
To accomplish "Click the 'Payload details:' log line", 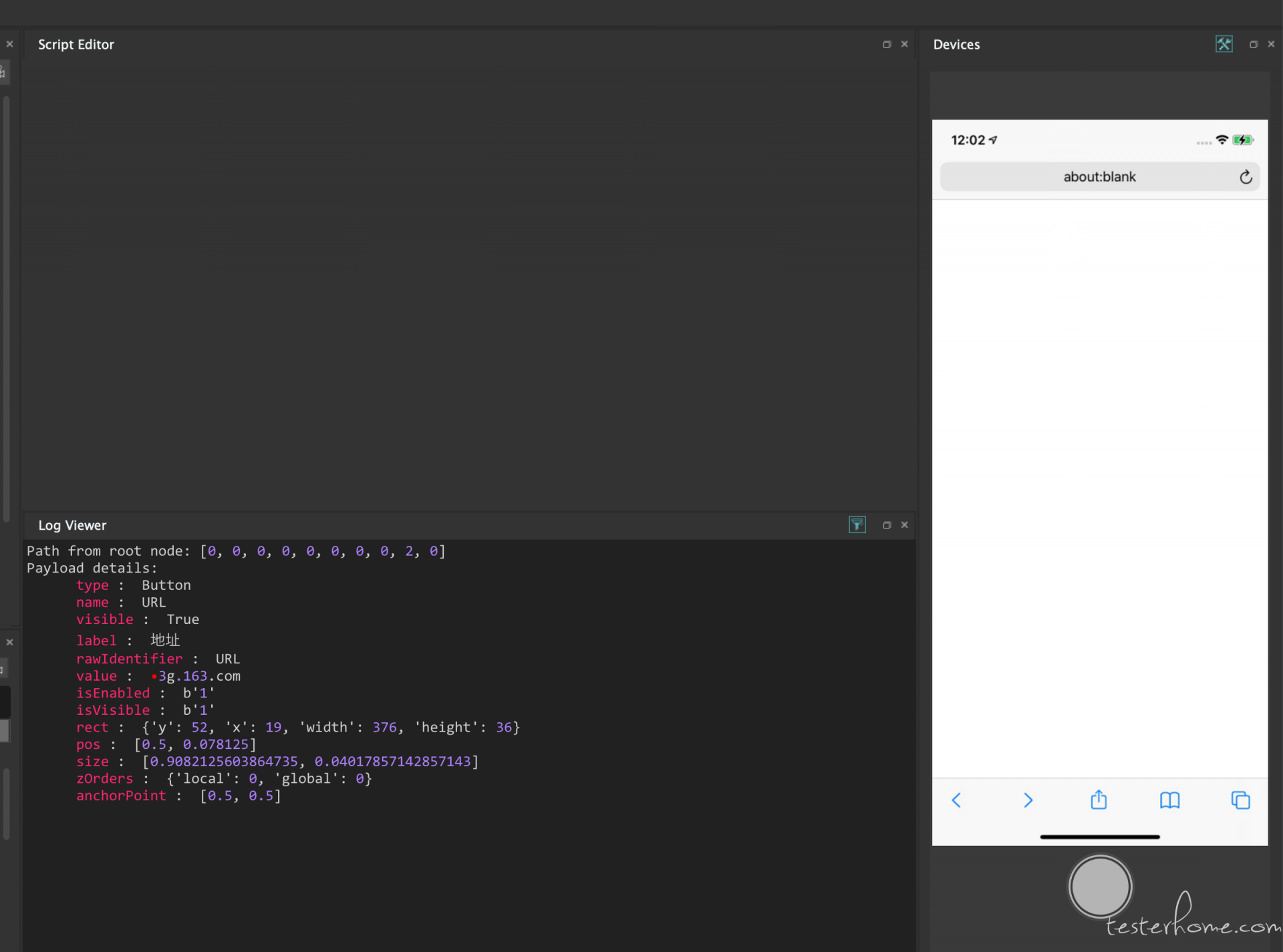I will pos(92,569).
